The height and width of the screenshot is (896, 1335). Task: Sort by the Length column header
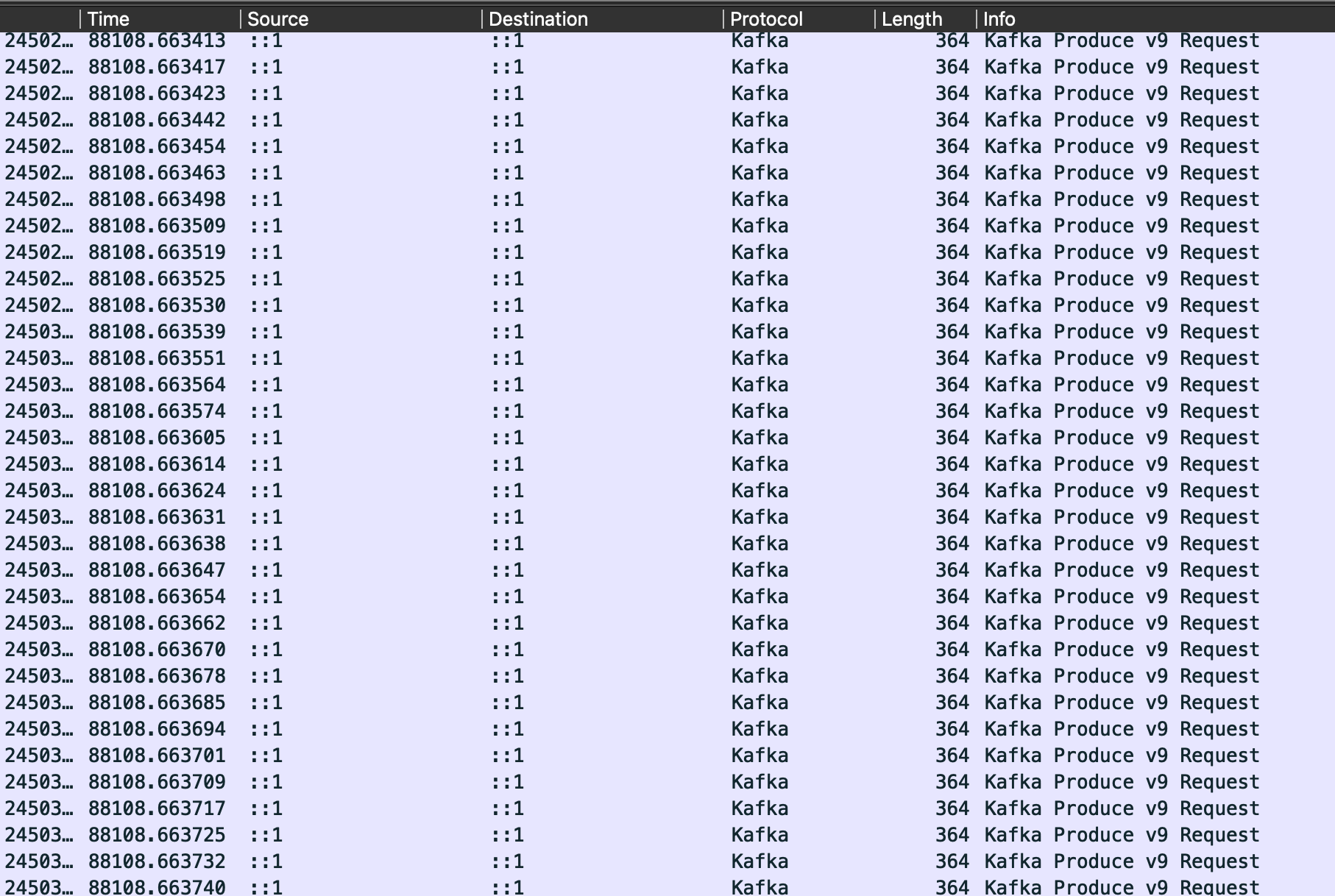[x=912, y=19]
